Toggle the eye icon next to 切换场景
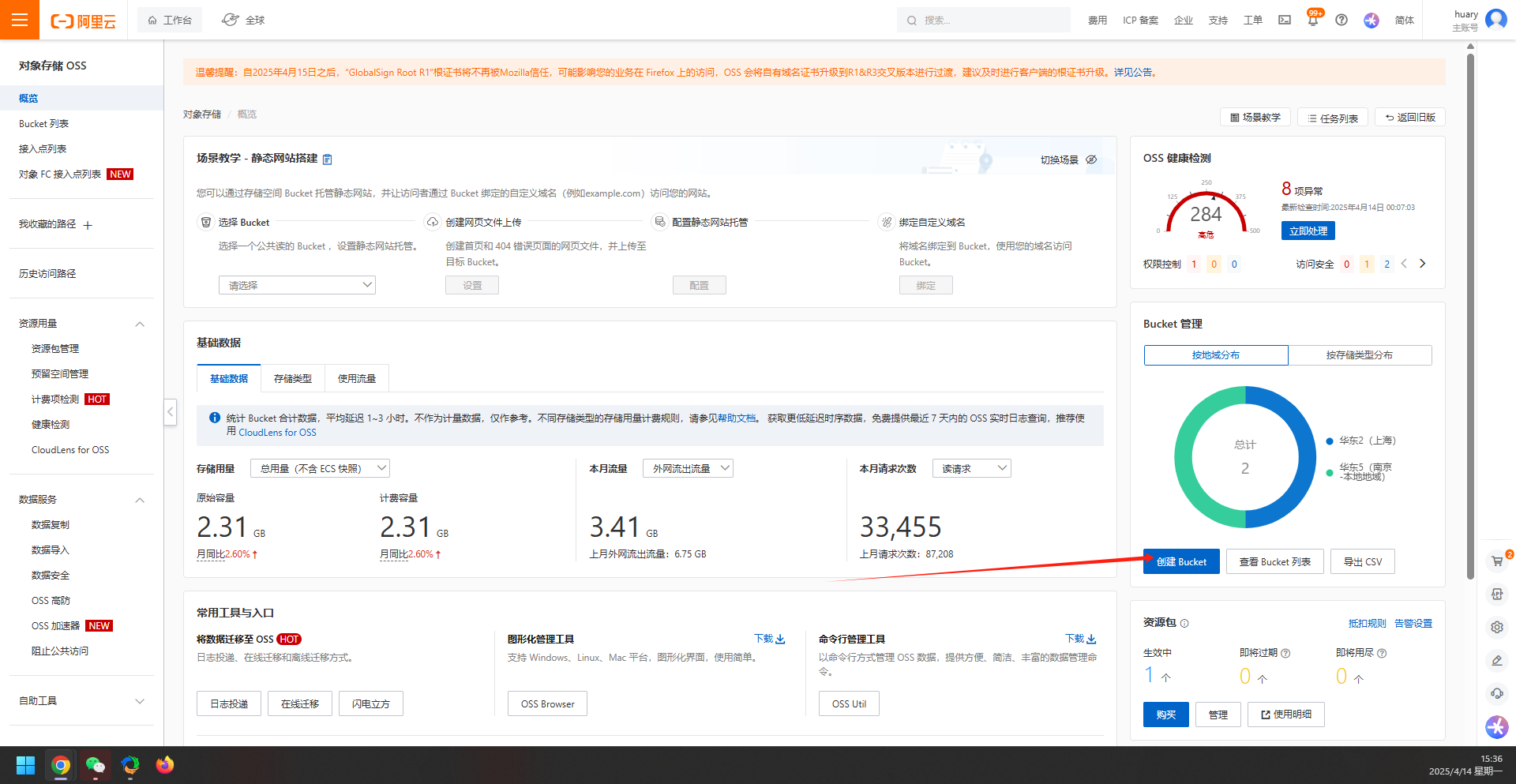The height and width of the screenshot is (784, 1516). (1091, 159)
